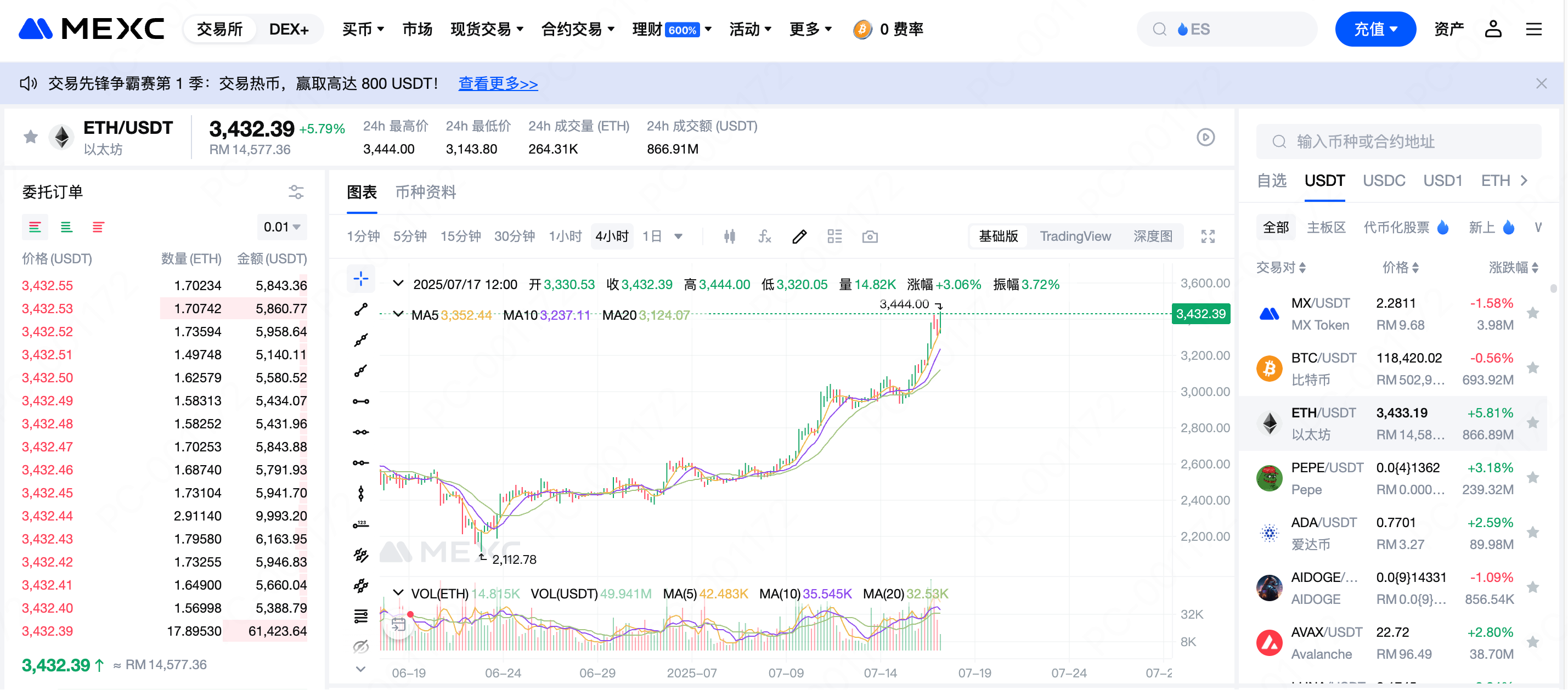Toggle the pencil drawing toolbar
This screenshot has height=690, width=1568.
coord(799,237)
